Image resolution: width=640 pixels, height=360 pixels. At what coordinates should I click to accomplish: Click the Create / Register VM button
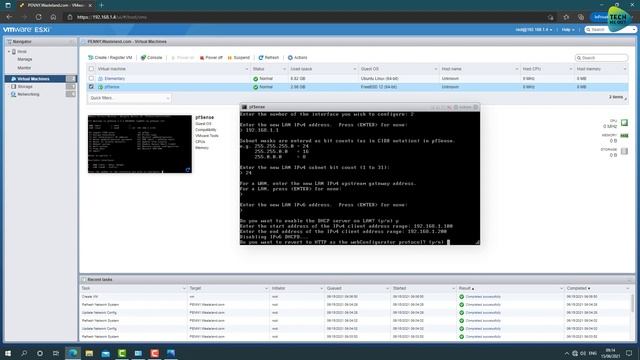click(x=110, y=58)
